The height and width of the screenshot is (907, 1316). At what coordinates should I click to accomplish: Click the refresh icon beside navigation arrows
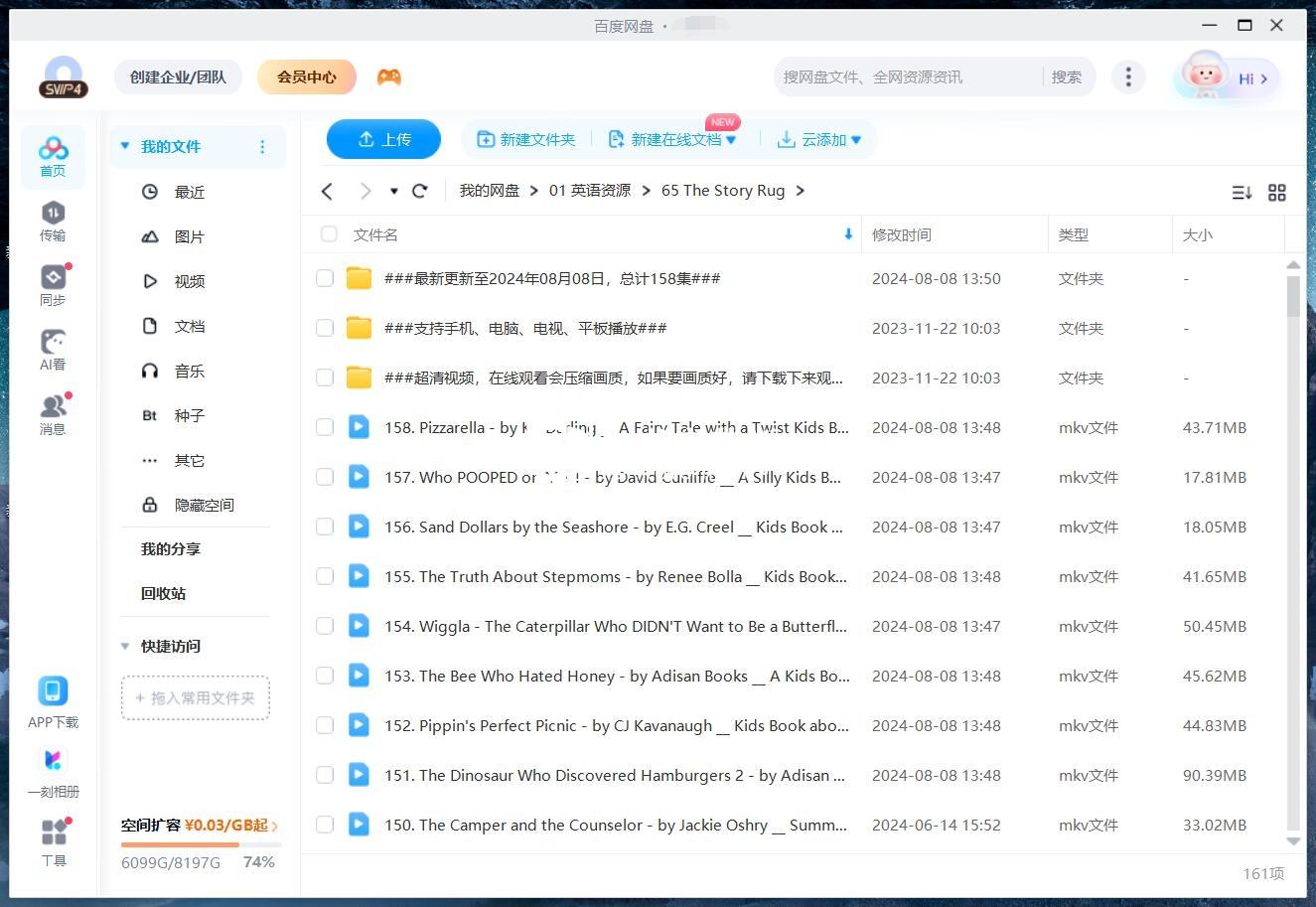coord(420,191)
